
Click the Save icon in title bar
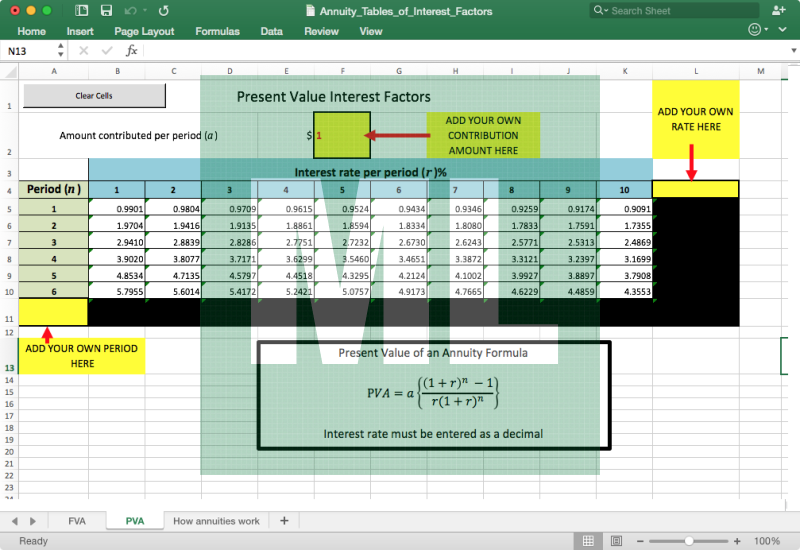107,11
